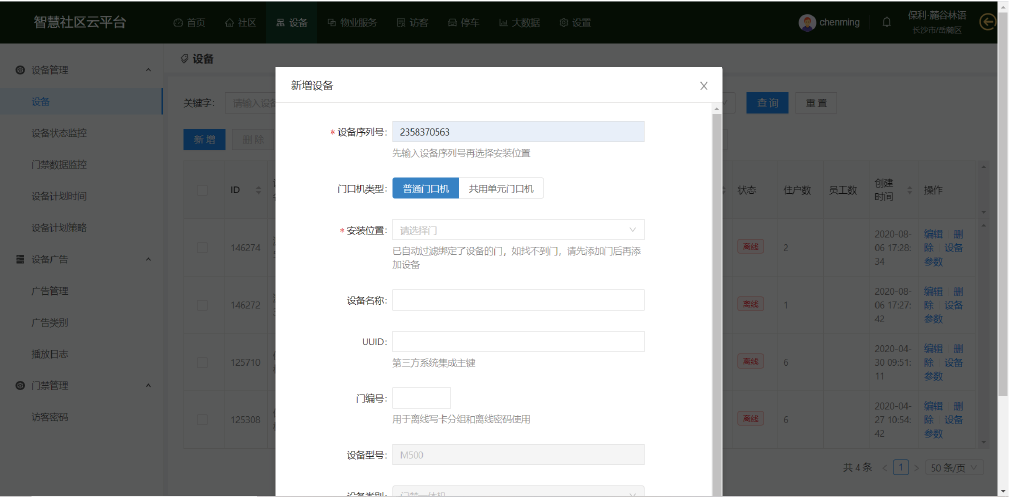The image size is (1009, 497).
Task: Toggle the select-all checkbox in table header
Action: 203,190
